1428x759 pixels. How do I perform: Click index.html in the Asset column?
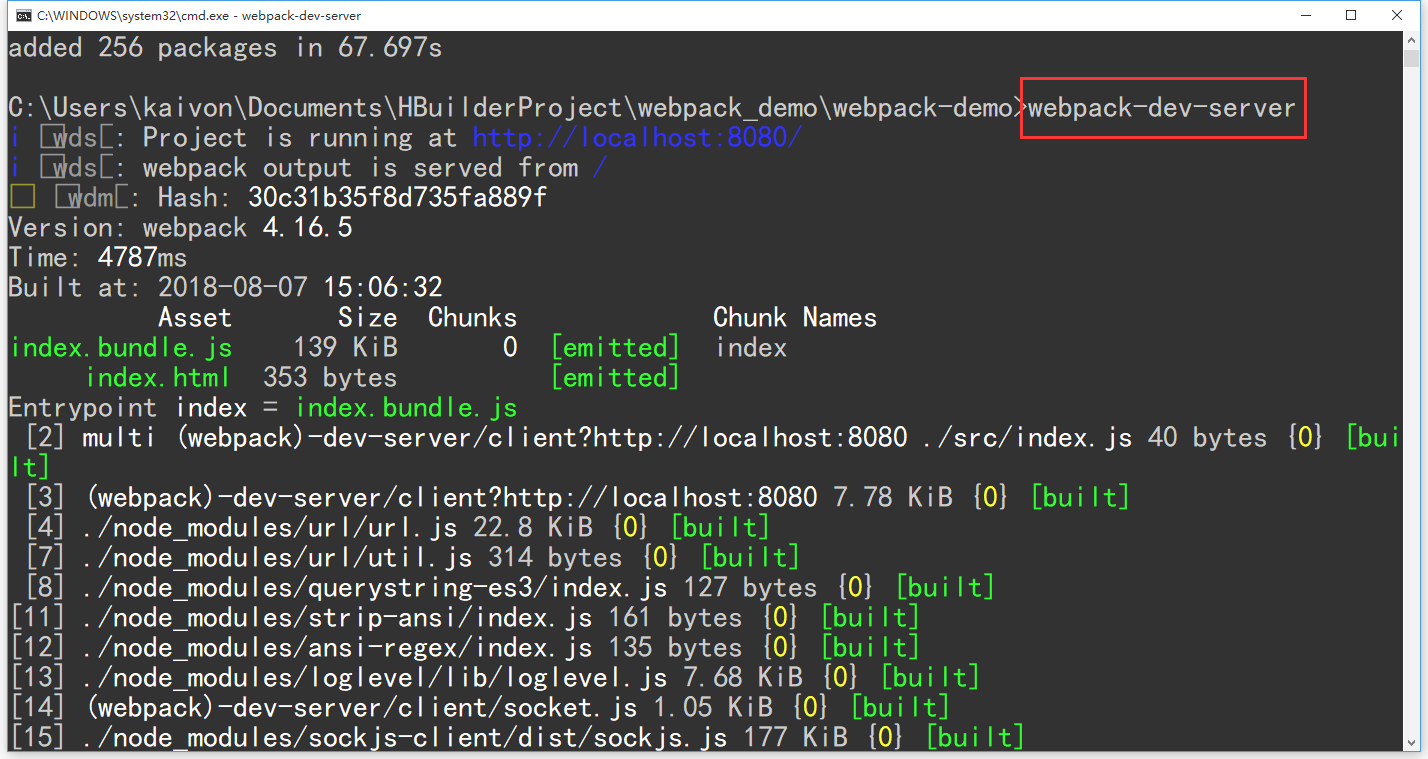[158, 377]
